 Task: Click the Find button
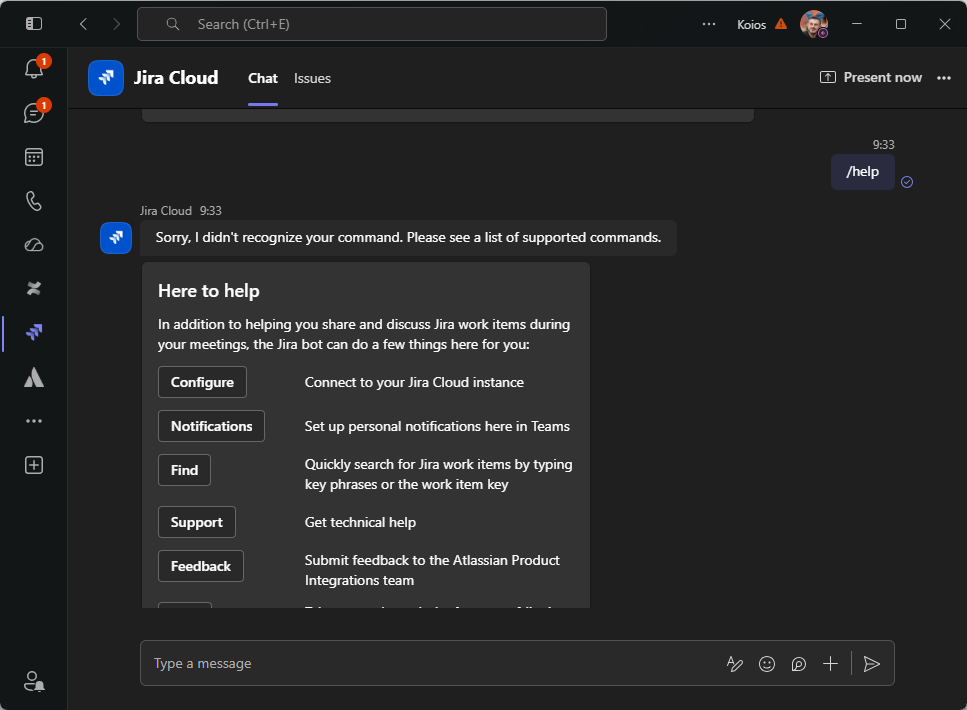pyautogui.click(x=184, y=470)
